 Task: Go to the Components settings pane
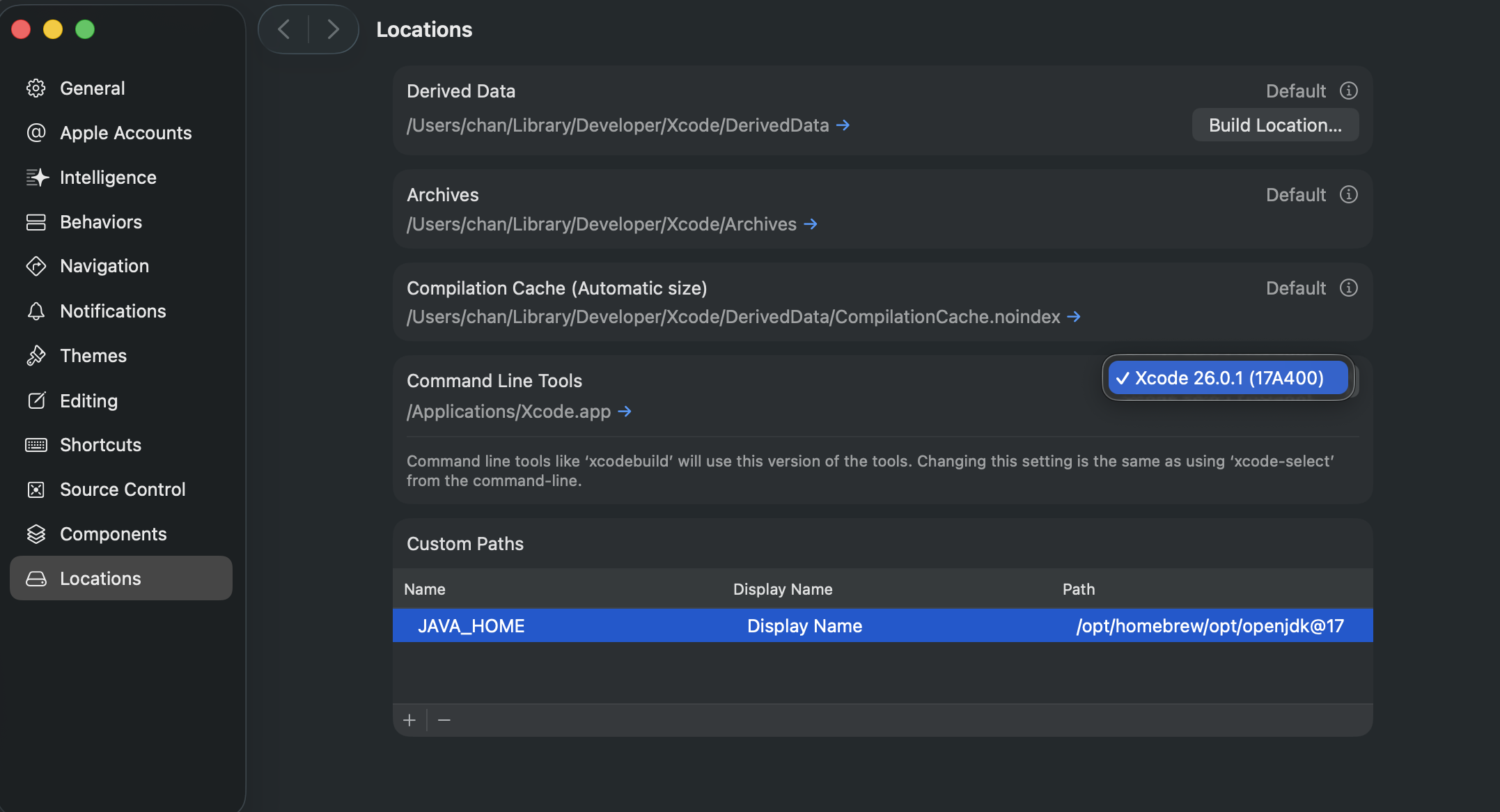tap(113, 534)
